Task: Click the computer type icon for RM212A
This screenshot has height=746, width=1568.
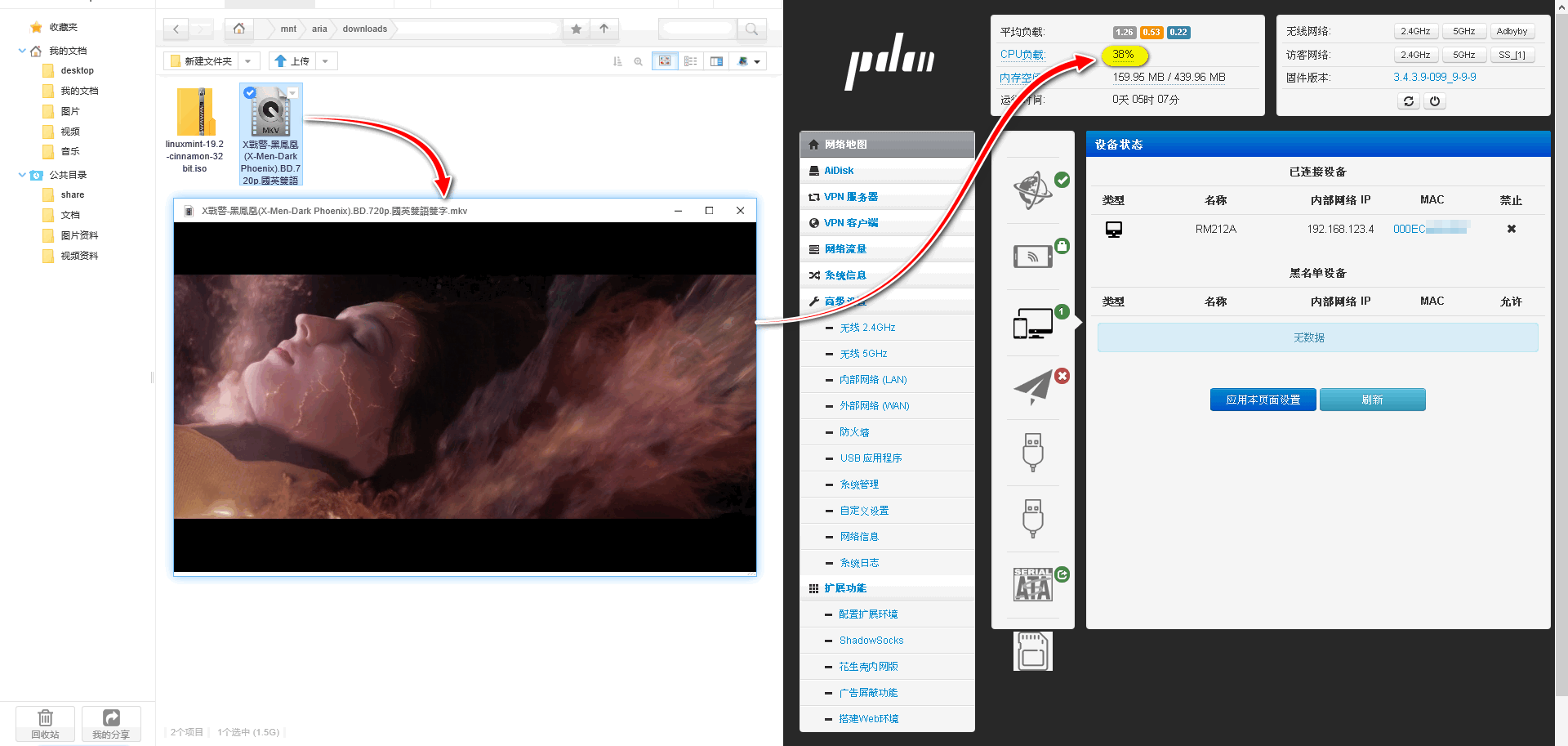Action: 1114,230
